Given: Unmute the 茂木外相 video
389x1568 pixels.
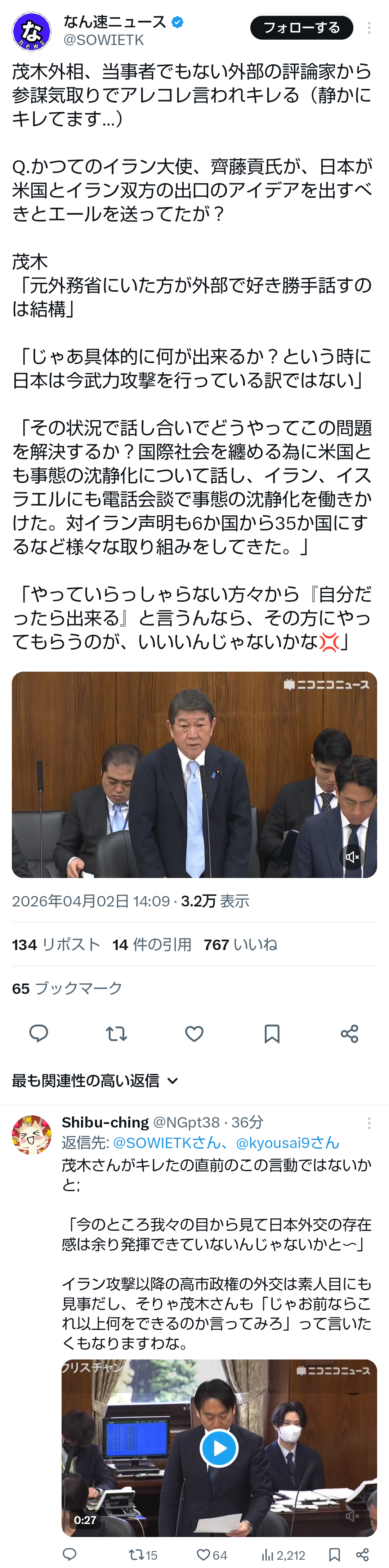Looking at the screenshot, I should pyautogui.click(x=353, y=857).
